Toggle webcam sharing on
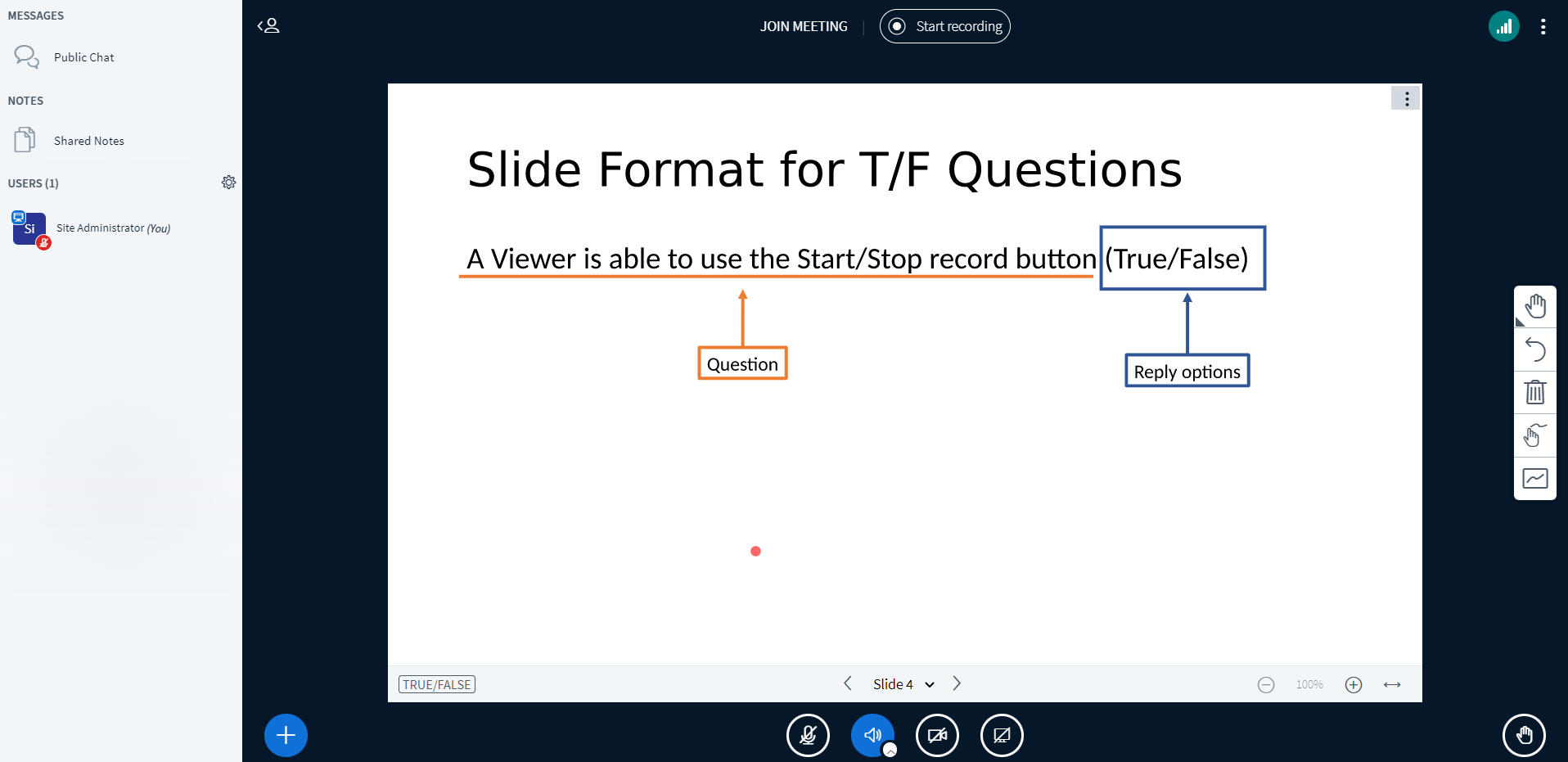 (x=937, y=735)
